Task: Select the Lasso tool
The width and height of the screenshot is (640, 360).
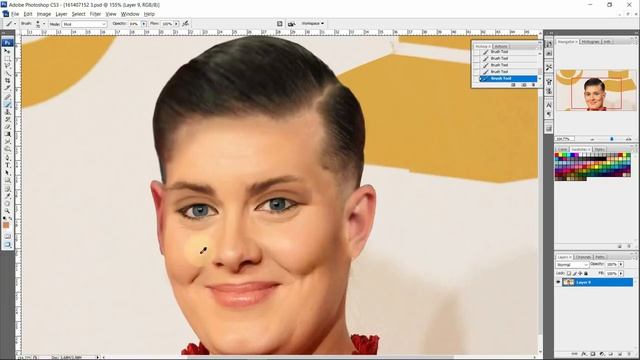Action: 7,66
